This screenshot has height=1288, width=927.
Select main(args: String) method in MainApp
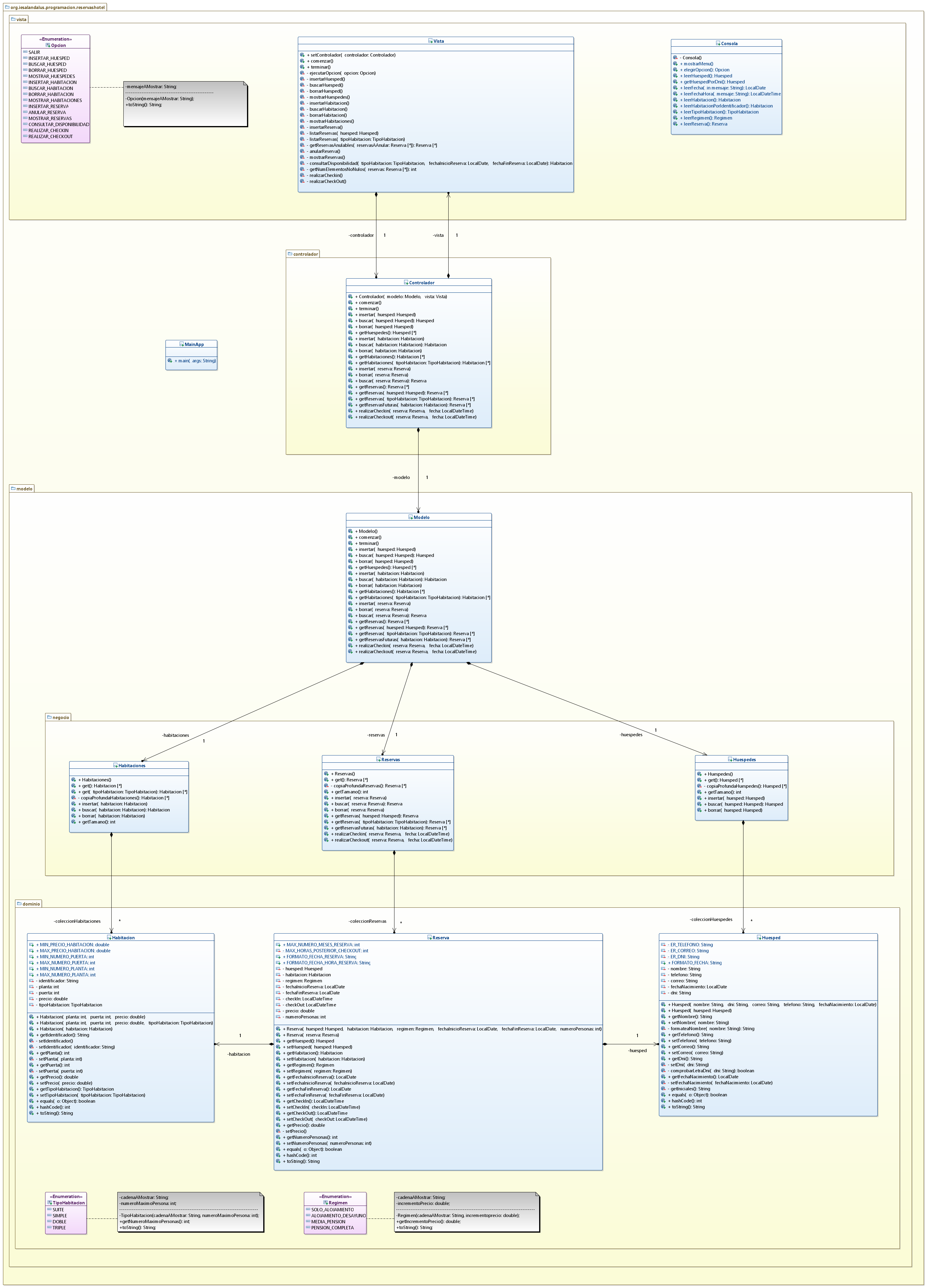pos(195,361)
